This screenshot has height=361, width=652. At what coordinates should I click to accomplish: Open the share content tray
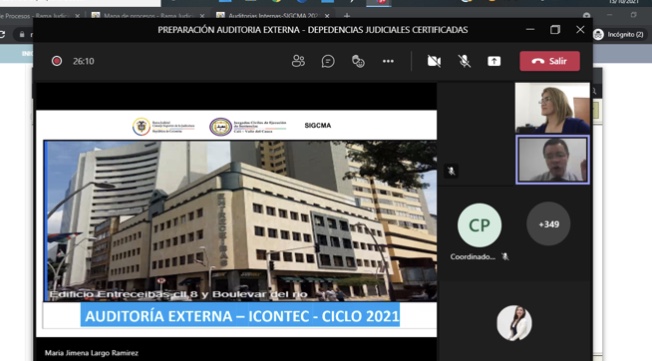pyautogui.click(x=494, y=61)
